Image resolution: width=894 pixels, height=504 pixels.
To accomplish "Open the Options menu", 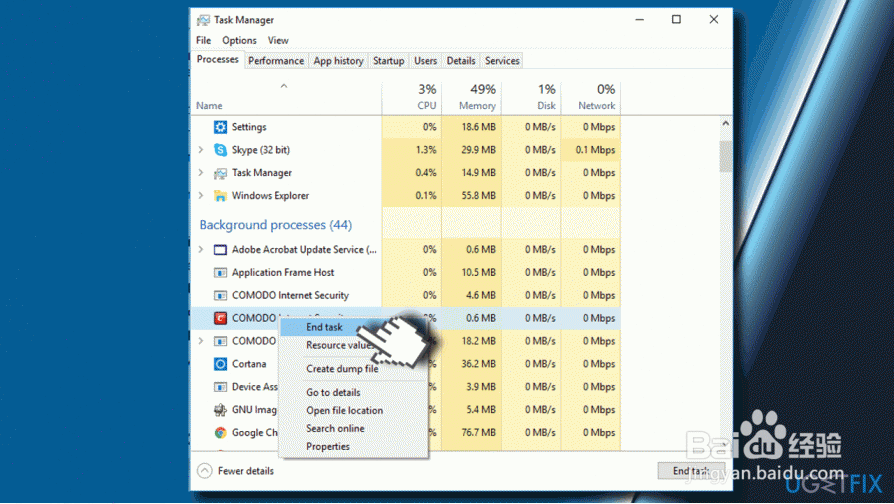I will [x=239, y=40].
